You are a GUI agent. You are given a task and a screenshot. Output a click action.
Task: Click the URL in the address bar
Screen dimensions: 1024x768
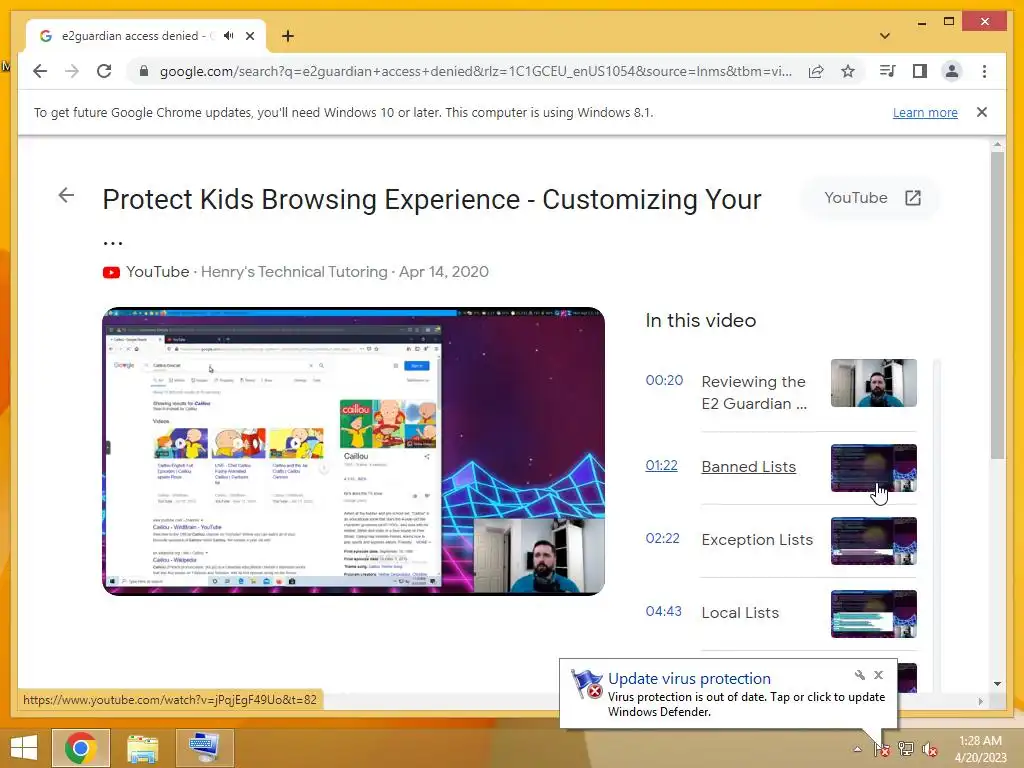475,71
